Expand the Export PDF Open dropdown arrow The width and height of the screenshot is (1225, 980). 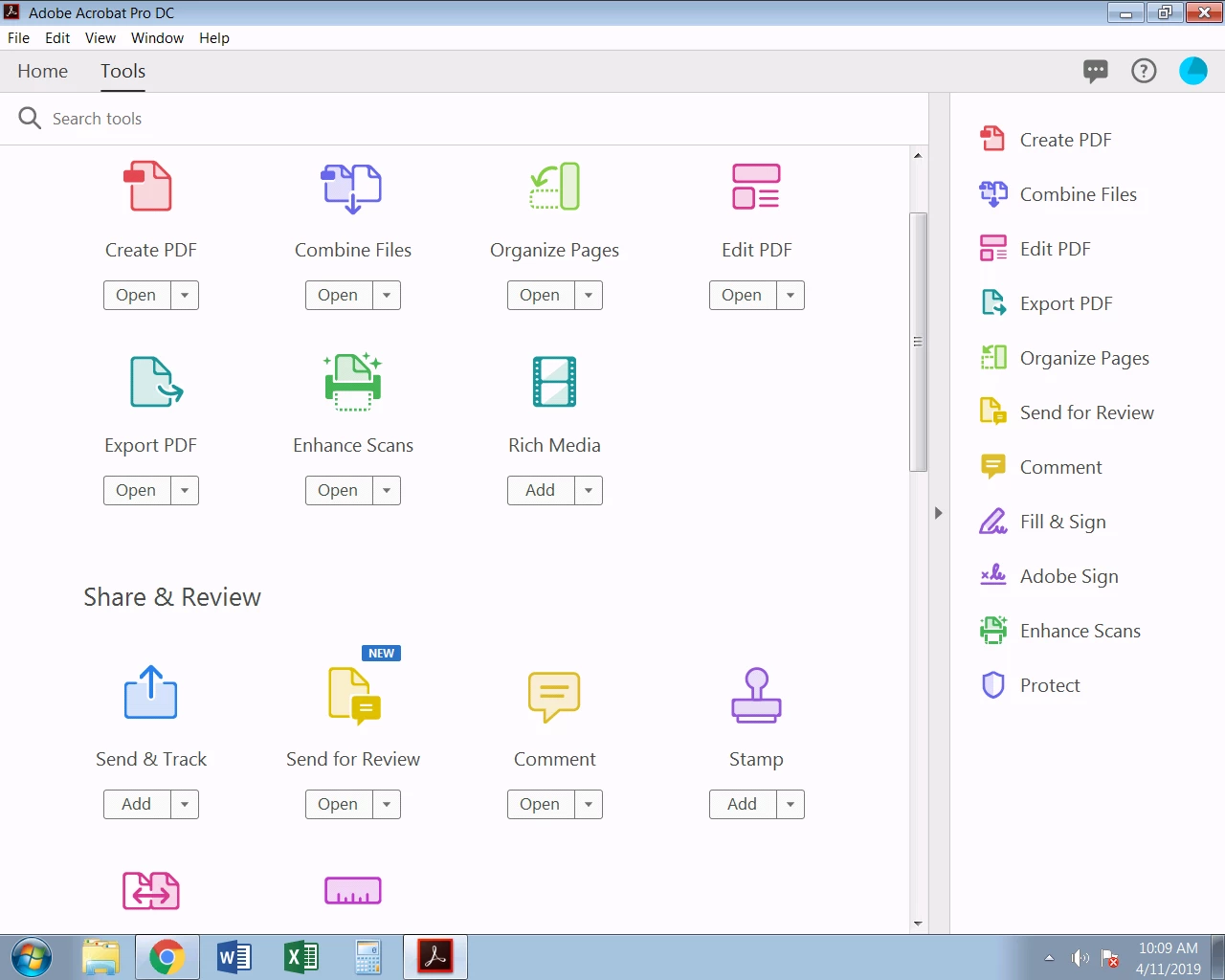(x=185, y=490)
